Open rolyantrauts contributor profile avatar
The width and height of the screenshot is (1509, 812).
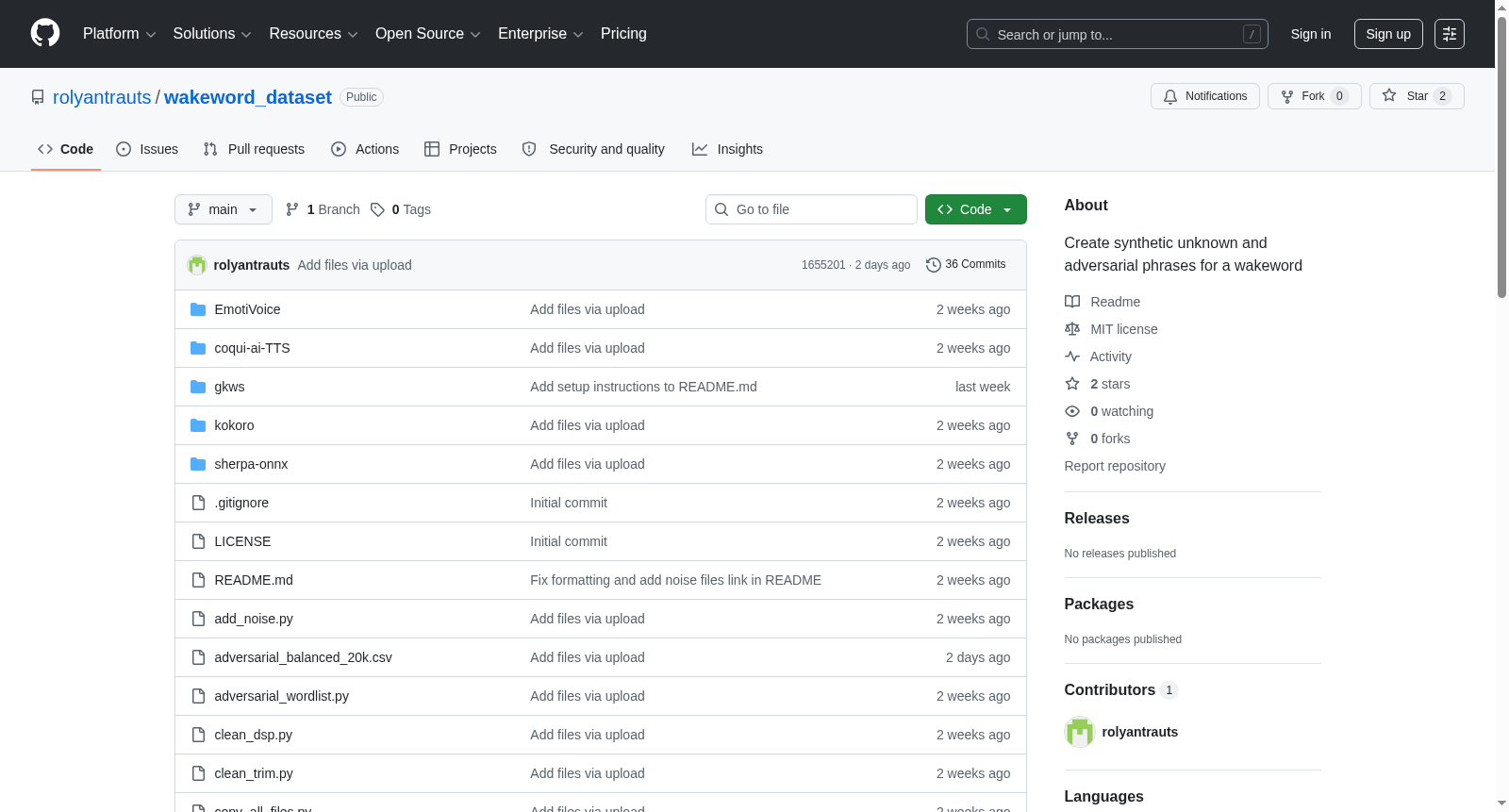point(1080,732)
